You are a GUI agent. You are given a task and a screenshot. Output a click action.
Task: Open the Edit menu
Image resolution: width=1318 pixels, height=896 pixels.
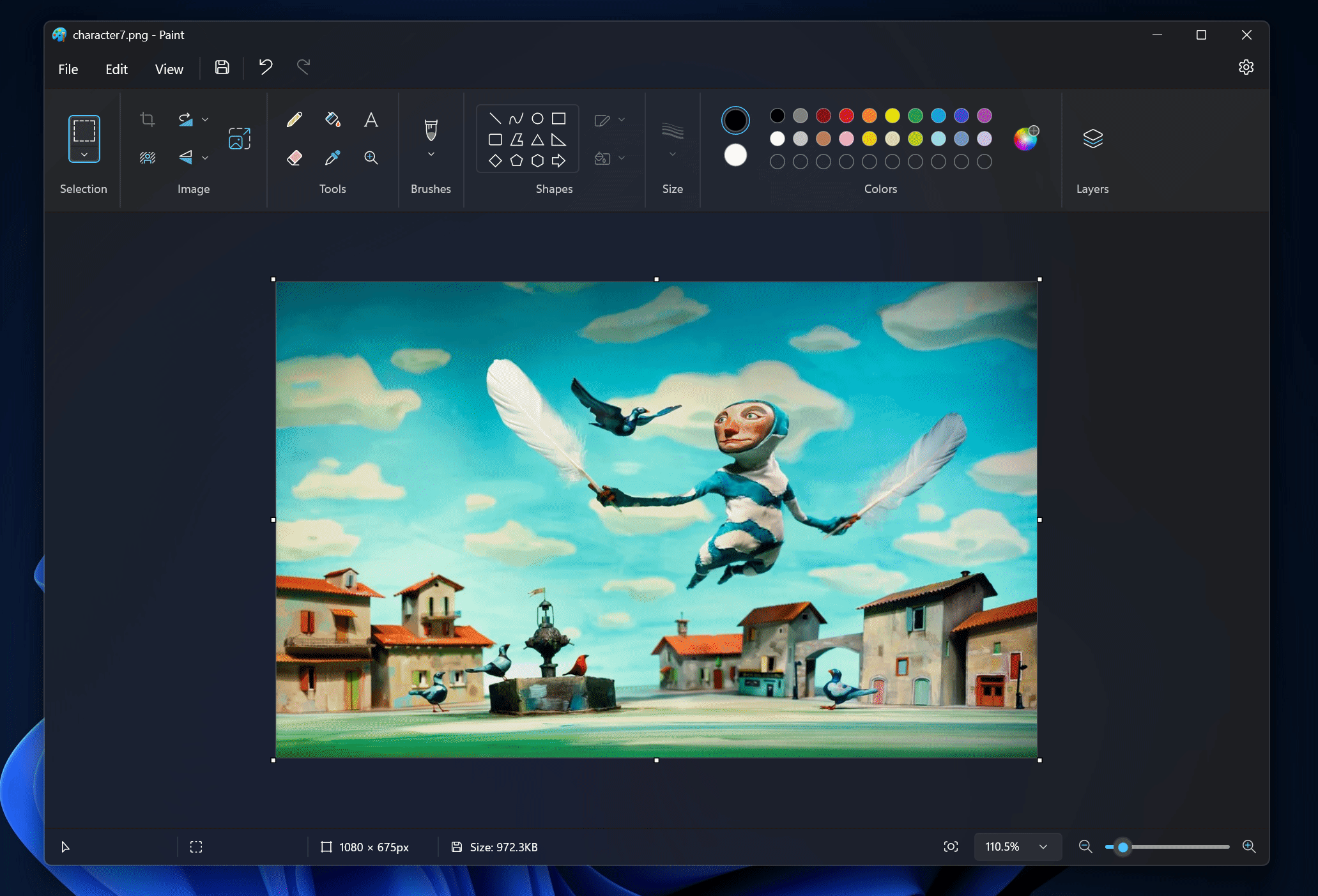point(116,68)
